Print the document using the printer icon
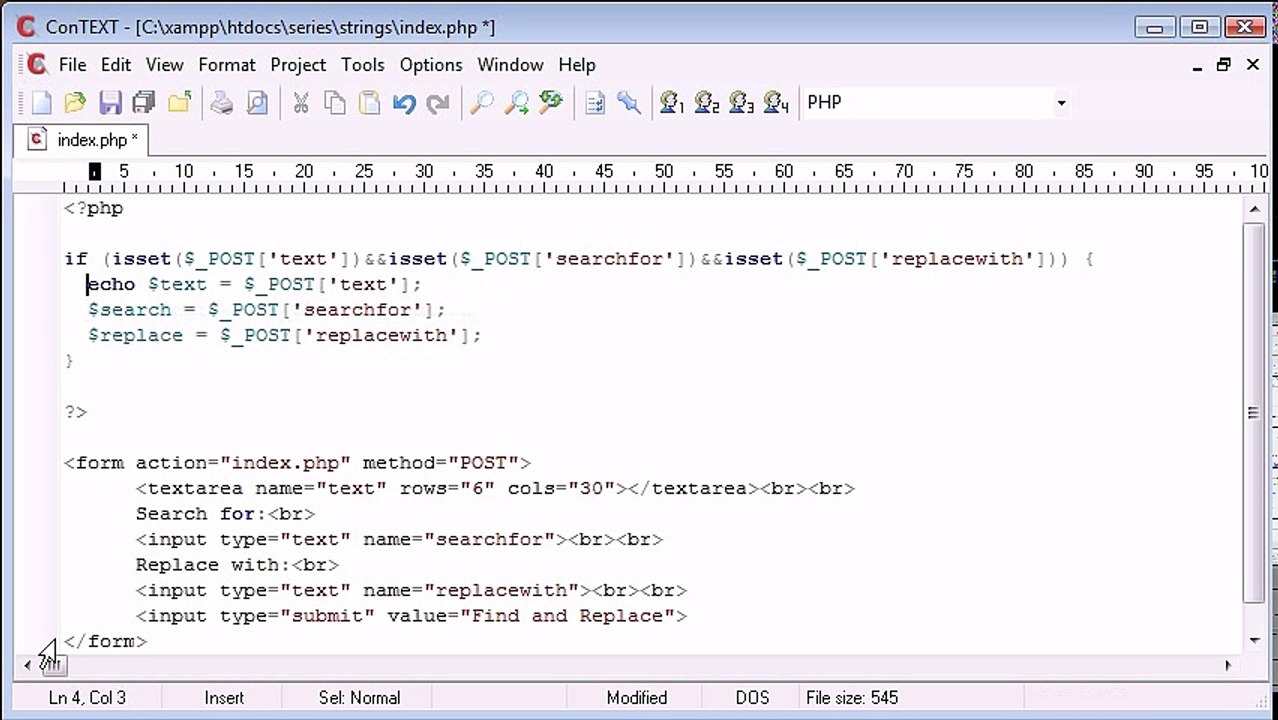The width and height of the screenshot is (1278, 720). pos(222,102)
